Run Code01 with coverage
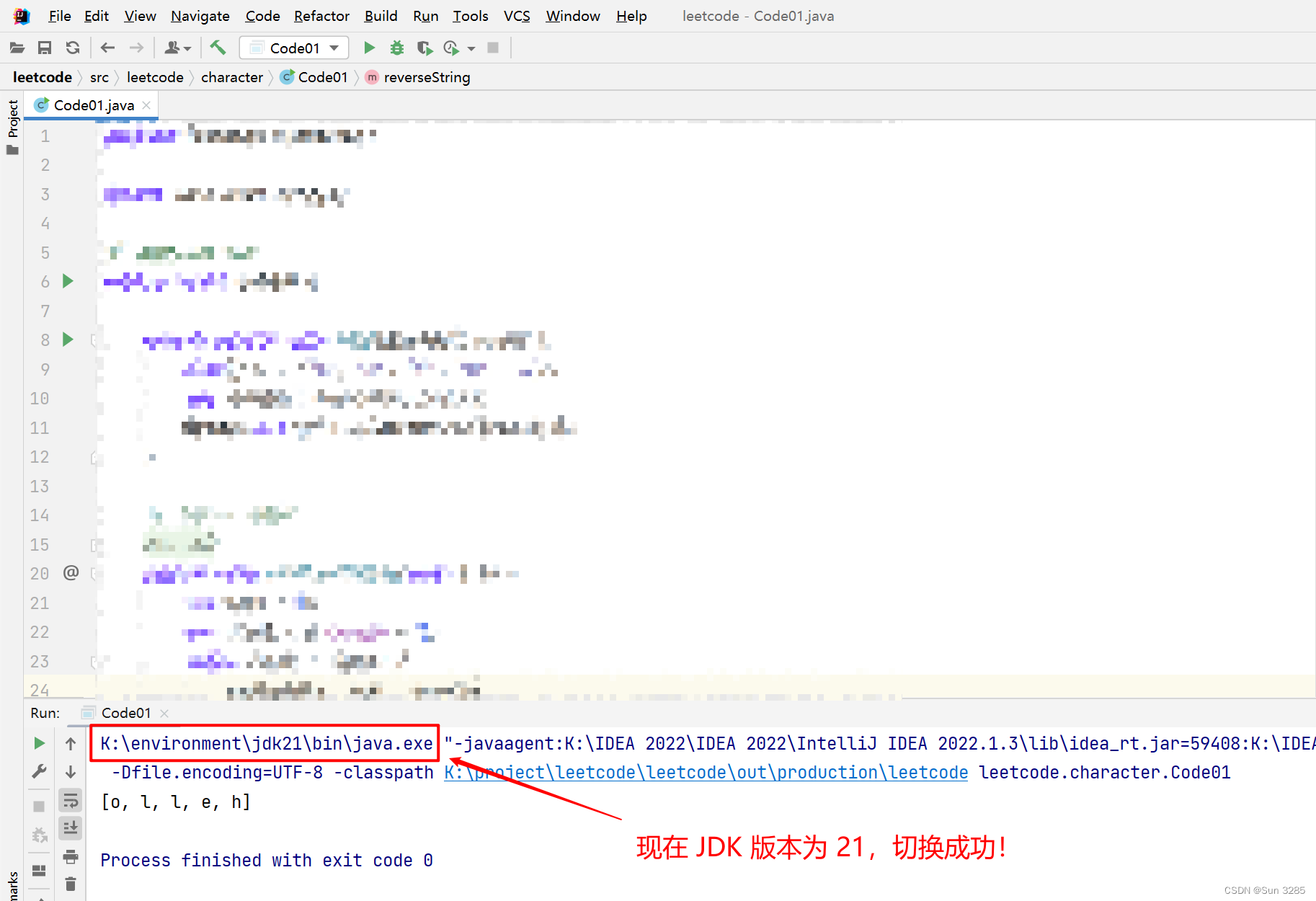This screenshot has width=1316, height=901. pos(424,48)
